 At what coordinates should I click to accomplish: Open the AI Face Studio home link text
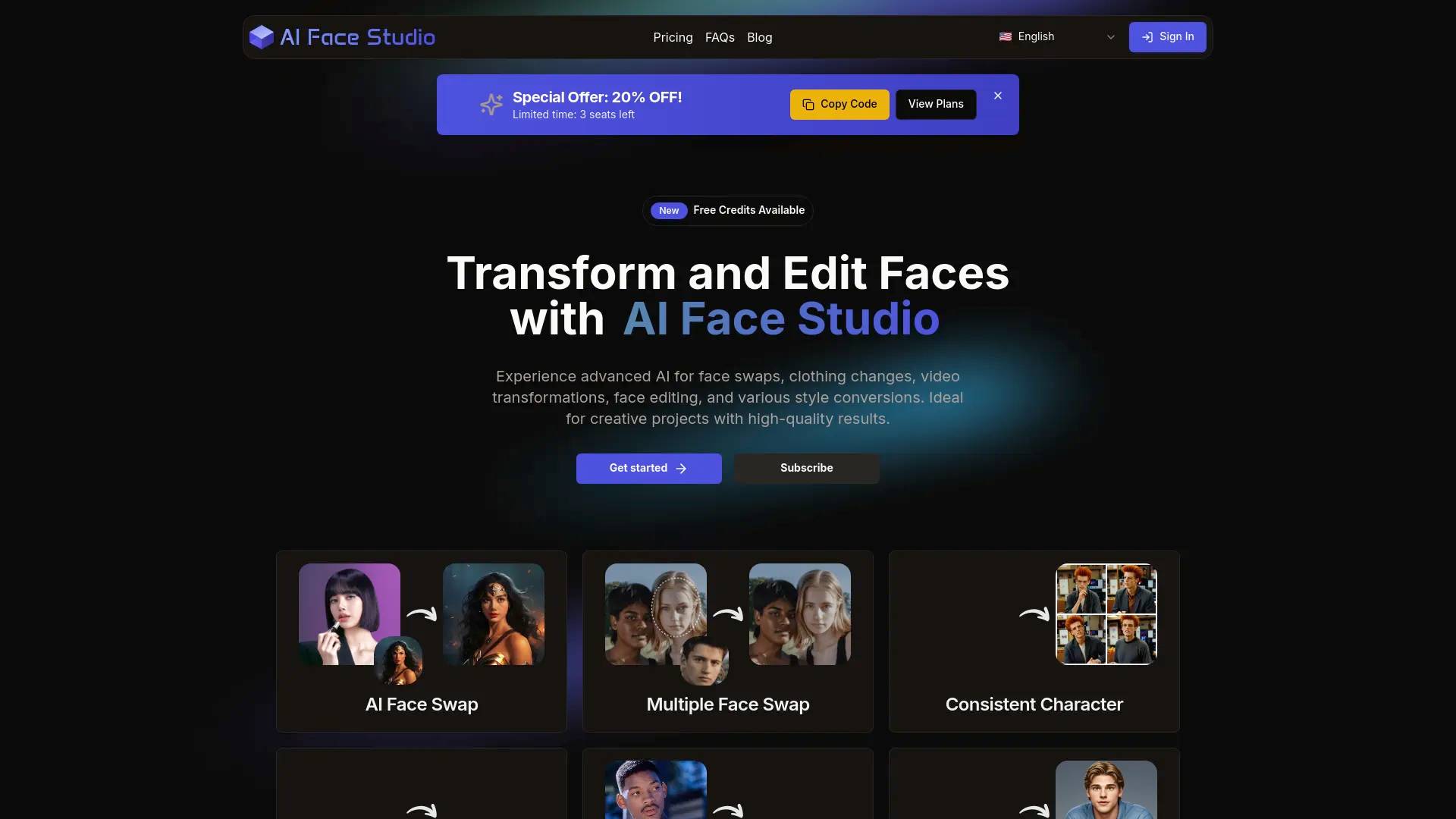point(357,37)
